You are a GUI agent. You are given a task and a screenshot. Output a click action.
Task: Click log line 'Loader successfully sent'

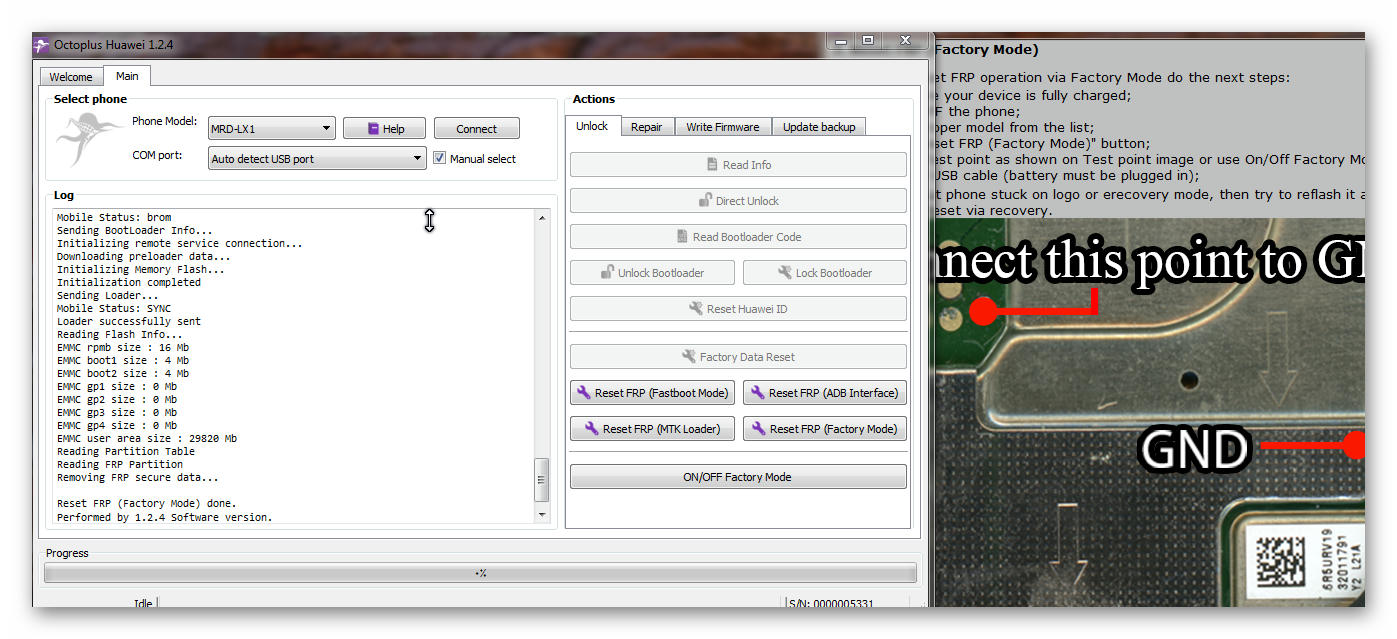[129, 322]
